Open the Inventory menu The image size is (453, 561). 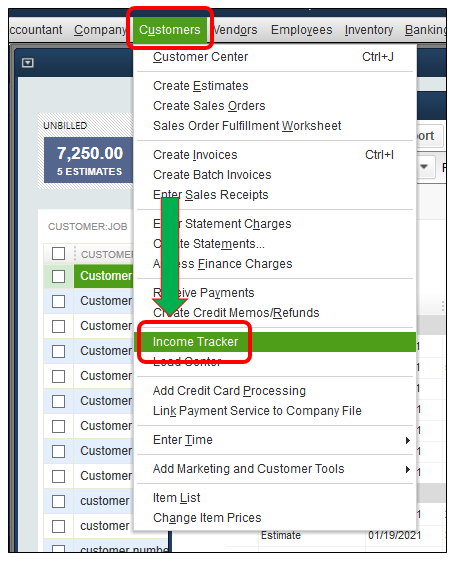click(x=369, y=30)
